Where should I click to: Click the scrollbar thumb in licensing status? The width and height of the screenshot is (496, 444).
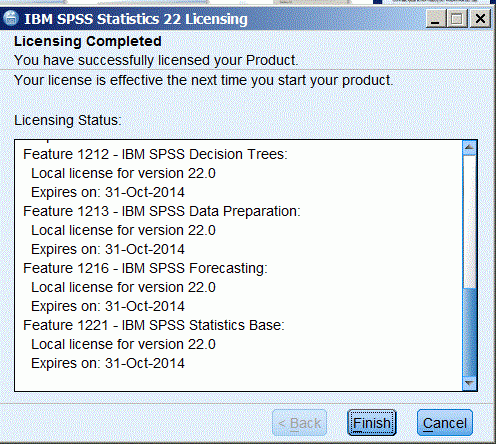(470, 332)
